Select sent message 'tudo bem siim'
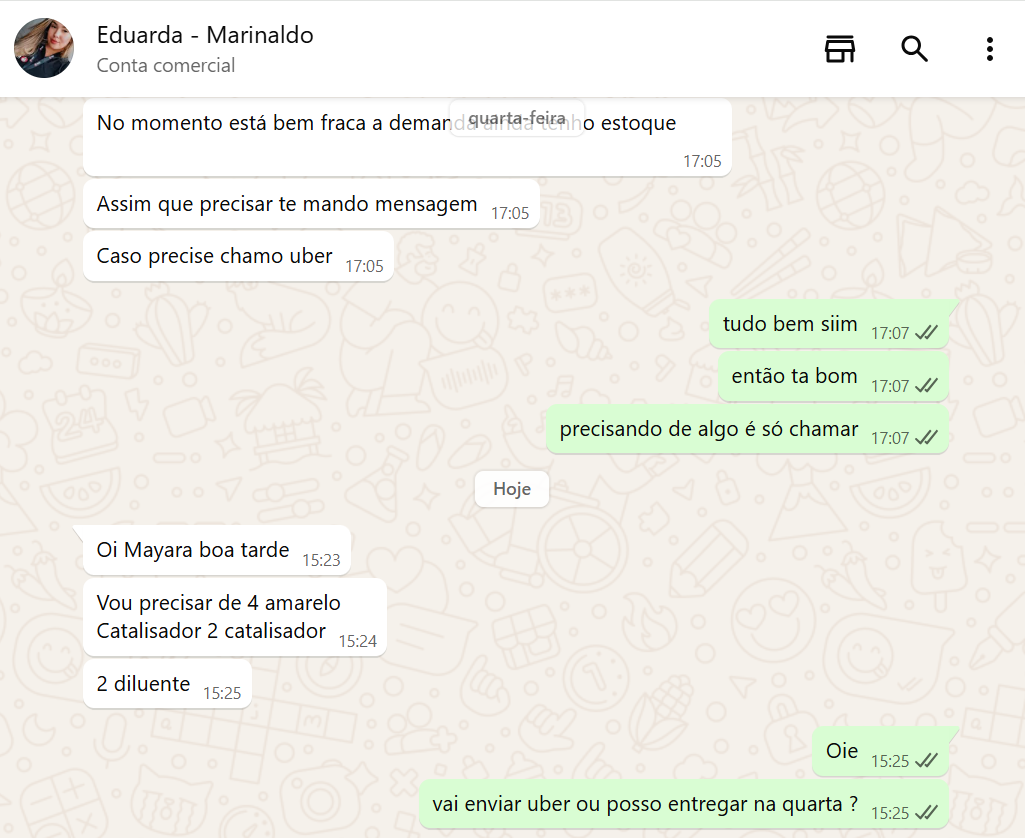 tap(829, 324)
